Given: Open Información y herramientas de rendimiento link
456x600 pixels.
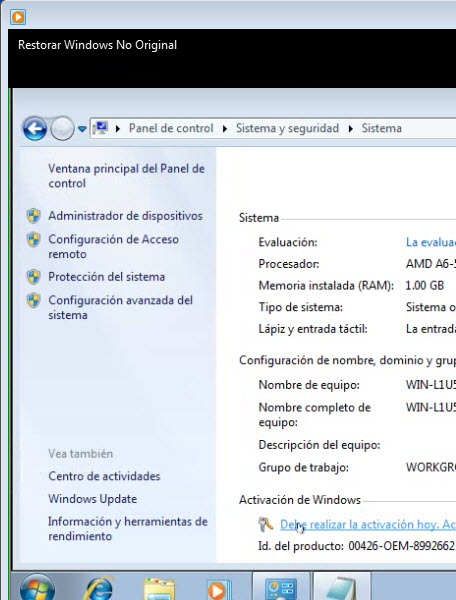Looking at the screenshot, I should point(128,529).
